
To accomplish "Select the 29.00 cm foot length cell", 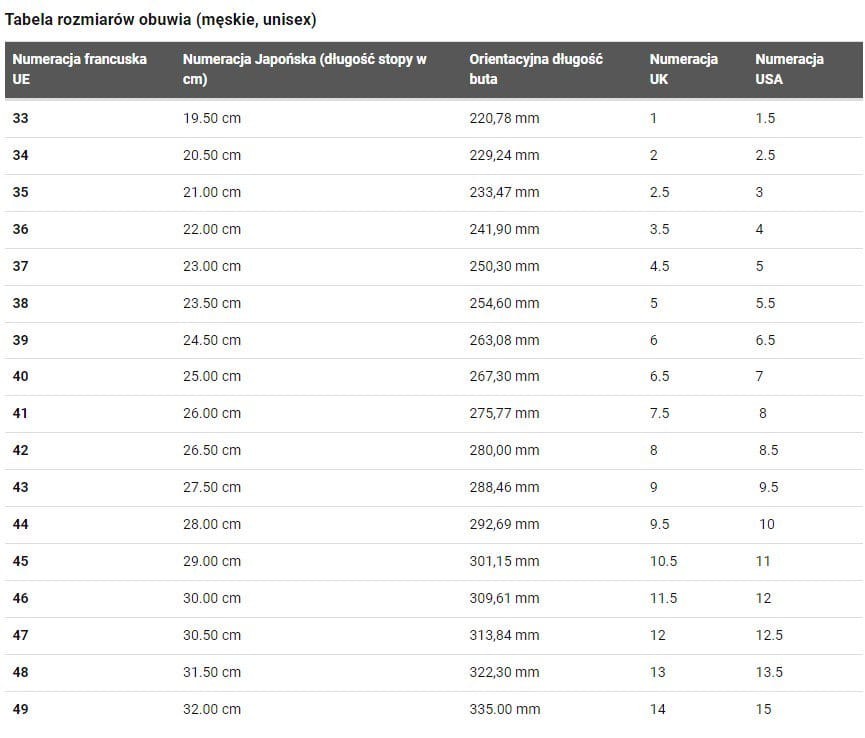I will pyautogui.click(x=211, y=561).
